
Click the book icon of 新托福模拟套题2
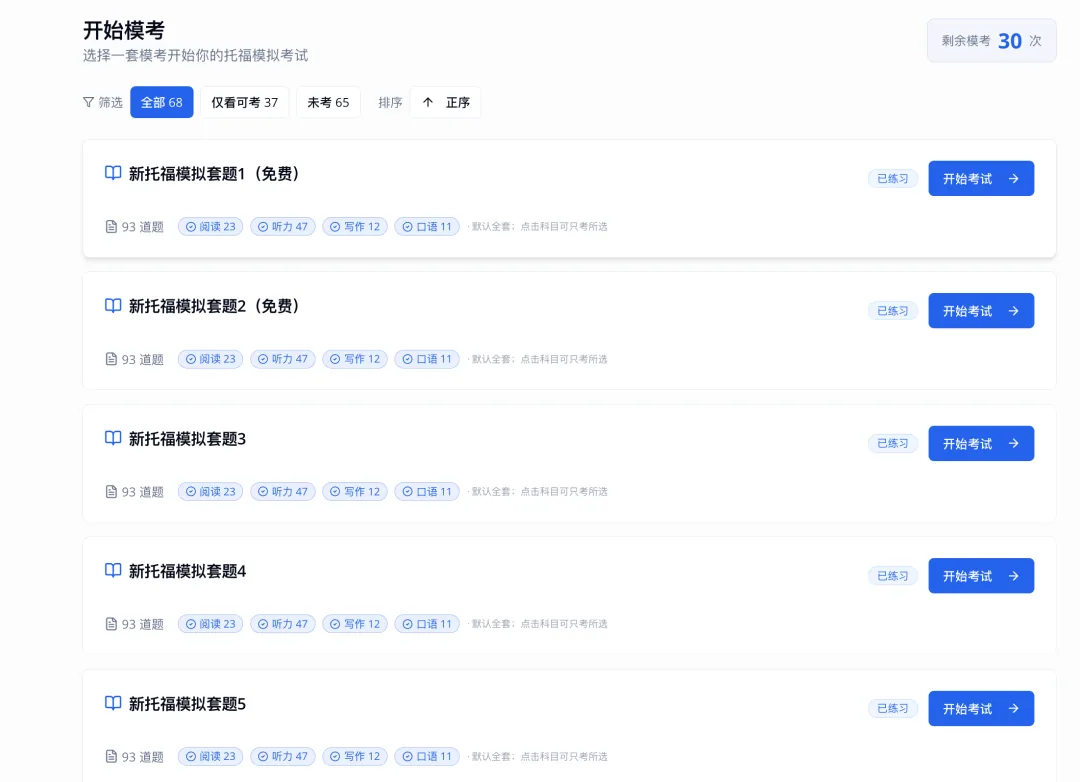point(113,305)
